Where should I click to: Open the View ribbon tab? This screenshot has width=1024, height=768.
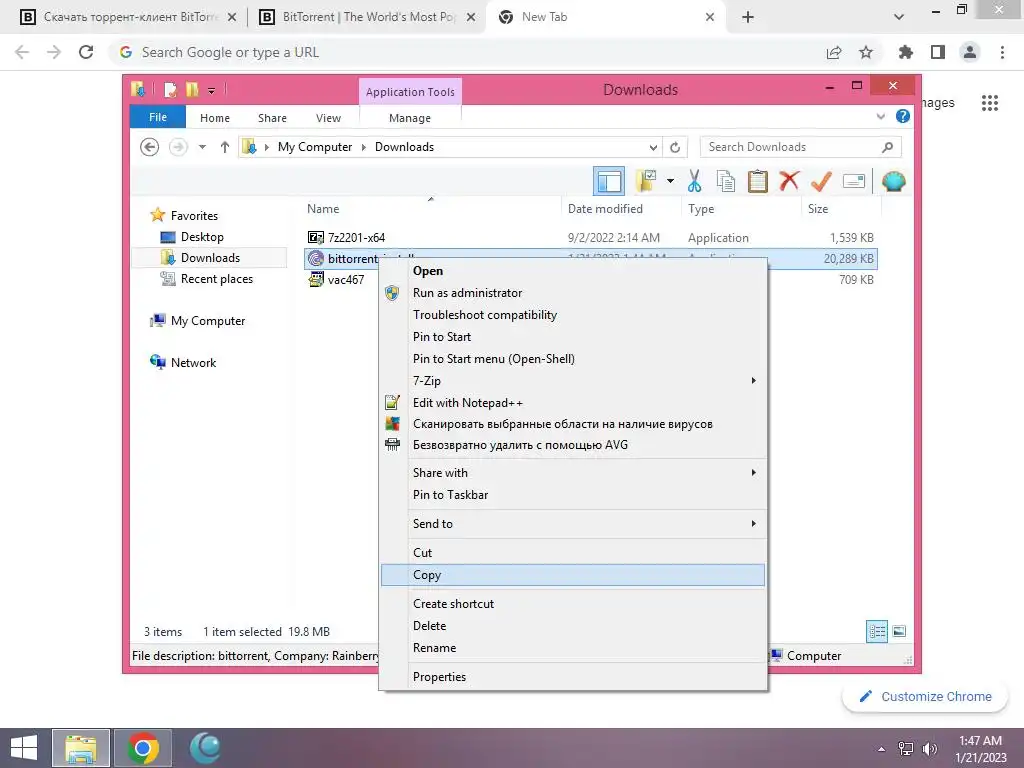(328, 118)
